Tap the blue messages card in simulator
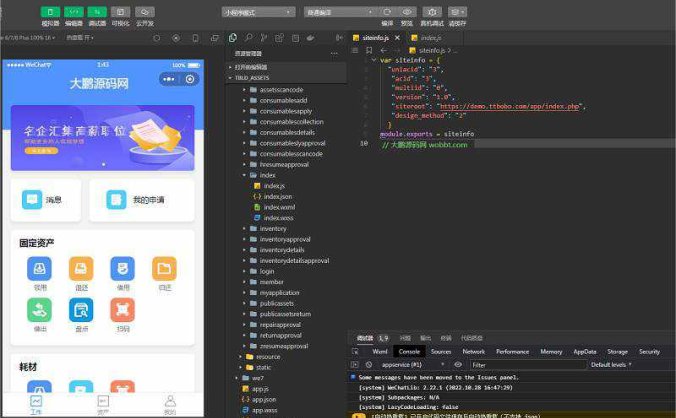 coord(46,200)
